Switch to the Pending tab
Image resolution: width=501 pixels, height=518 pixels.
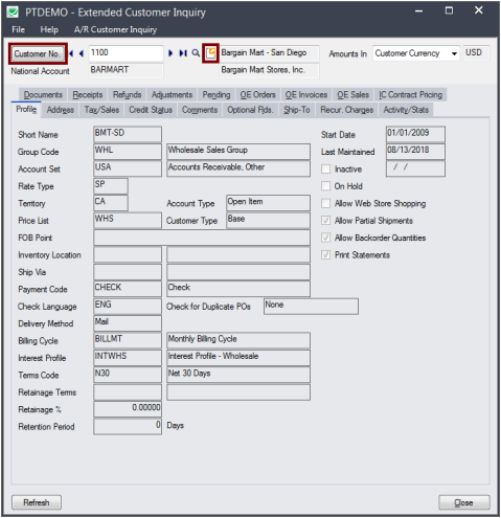tap(216, 95)
